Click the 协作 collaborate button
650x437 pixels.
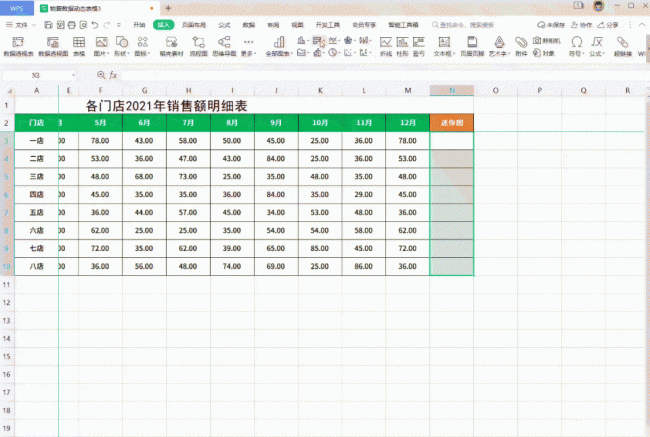pos(582,25)
